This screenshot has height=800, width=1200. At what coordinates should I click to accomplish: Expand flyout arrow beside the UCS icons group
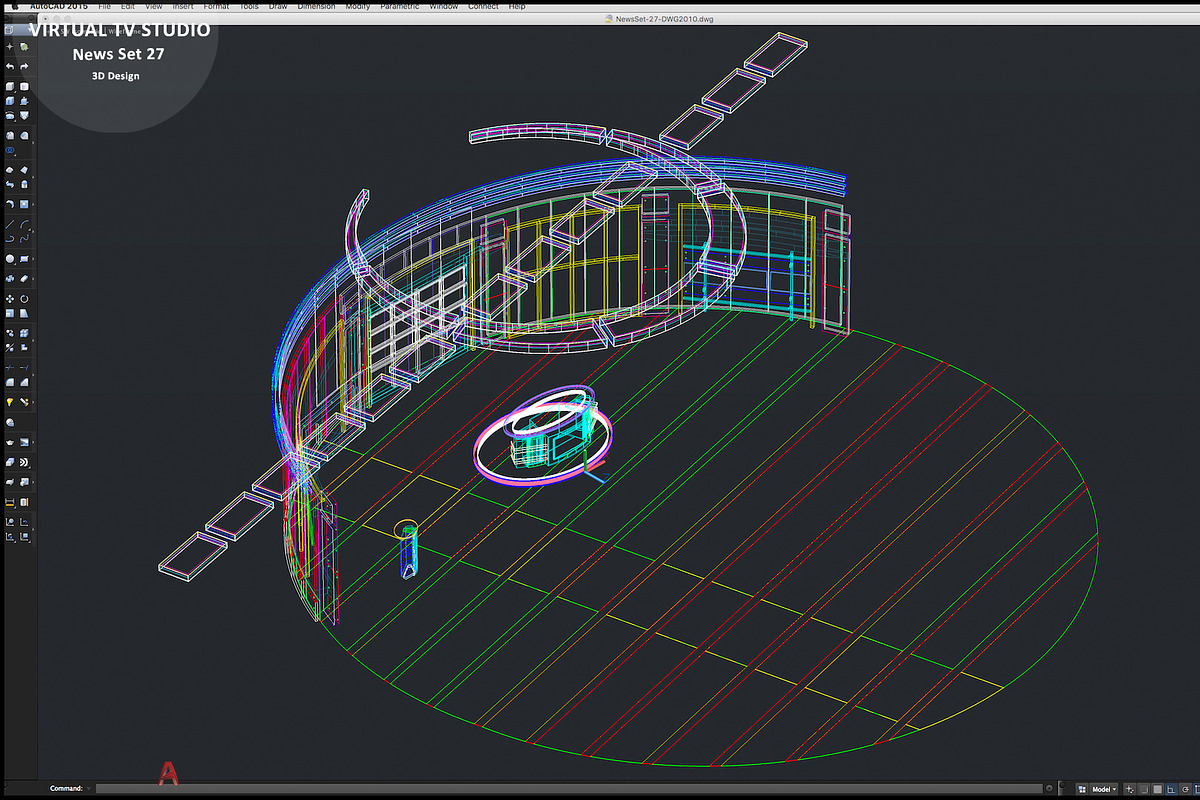coord(33,529)
